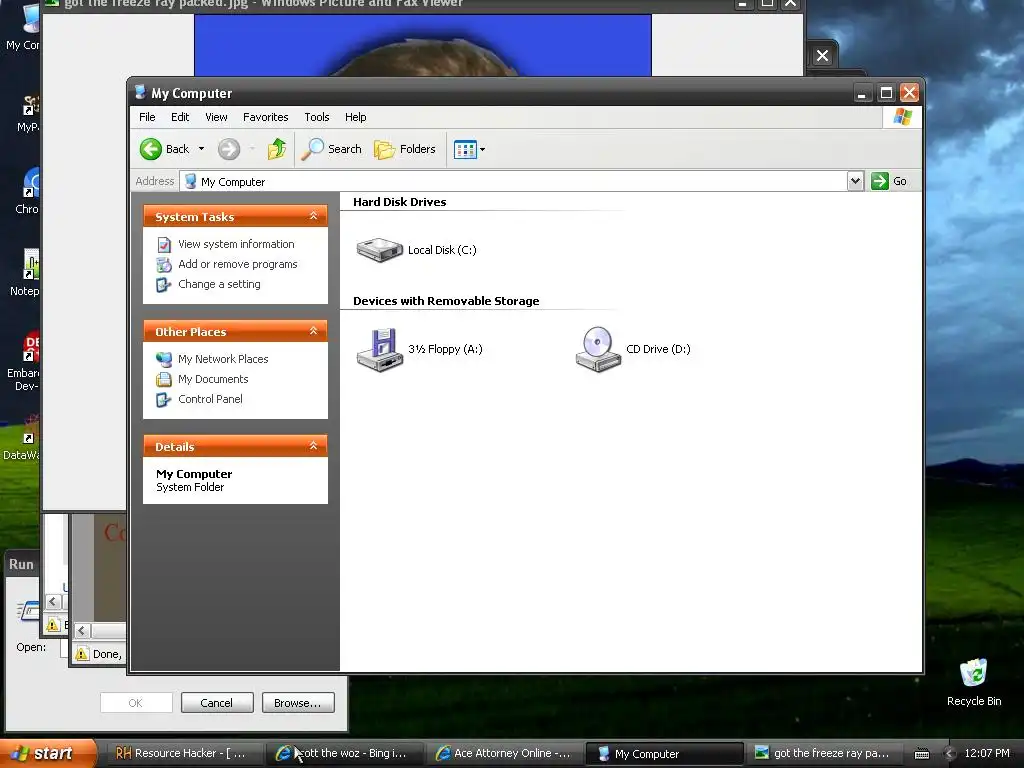The width and height of the screenshot is (1024, 768).
Task: Switch to scott the woz Bing taskbar item
Action: coord(345,753)
